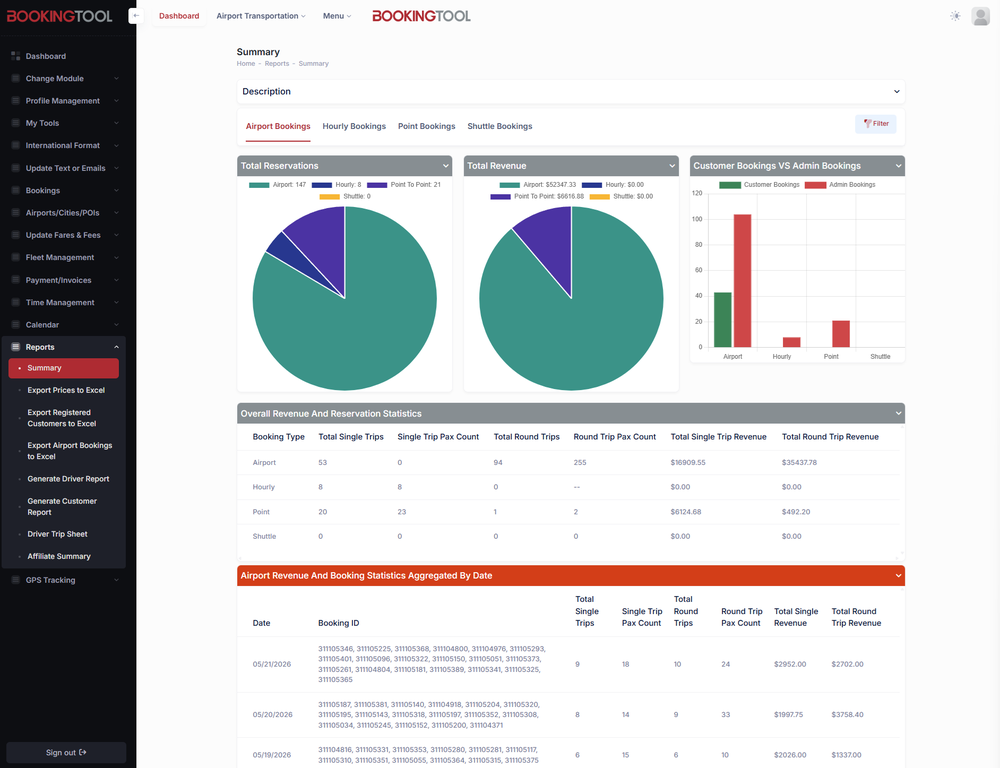Open the Dashboard top navigation tab
This screenshot has height=768, width=1000.
pos(179,16)
